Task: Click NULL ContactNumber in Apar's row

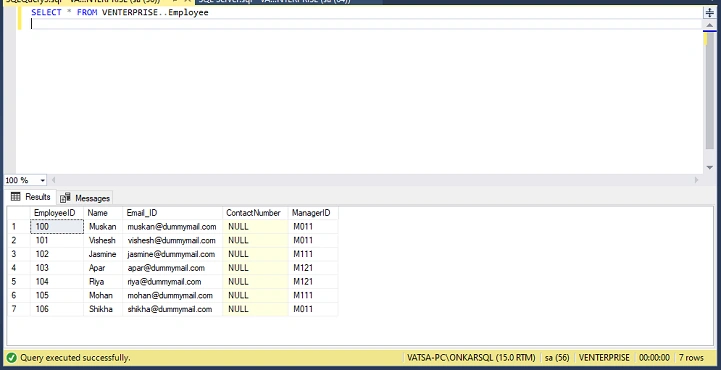Action: pos(255,268)
